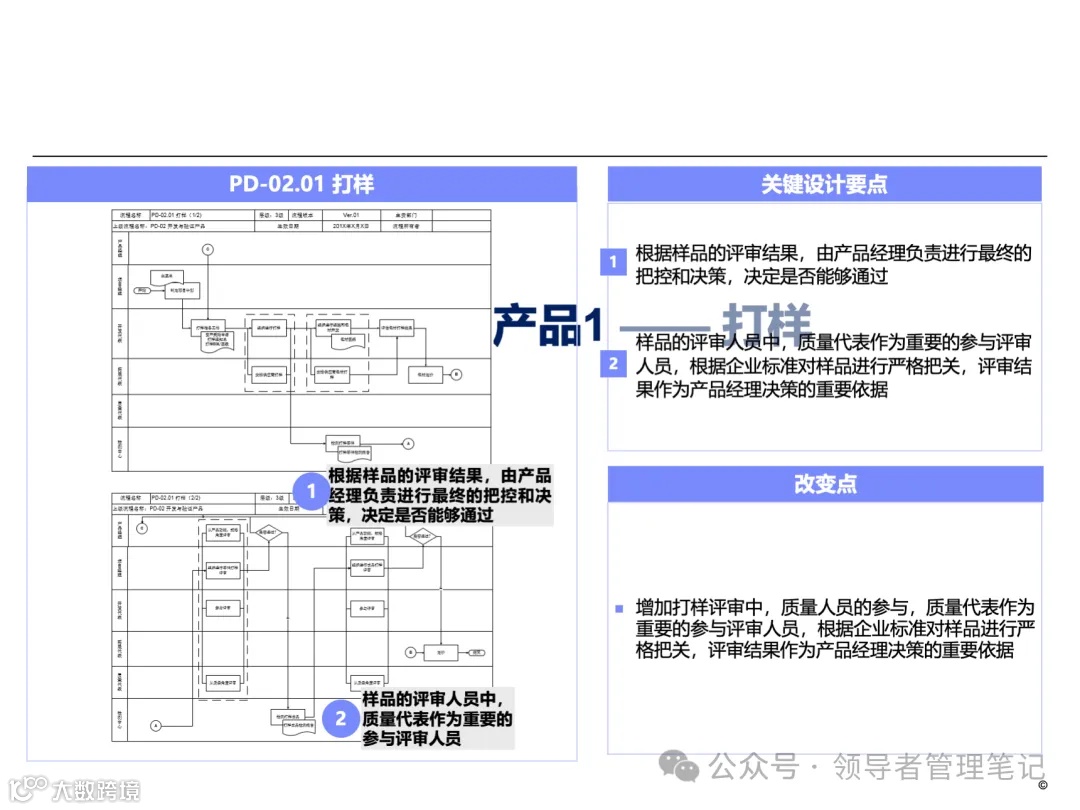Click the start oval 开始 in the upper flowchart
This screenshot has height=810, width=1080.
tap(141, 289)
